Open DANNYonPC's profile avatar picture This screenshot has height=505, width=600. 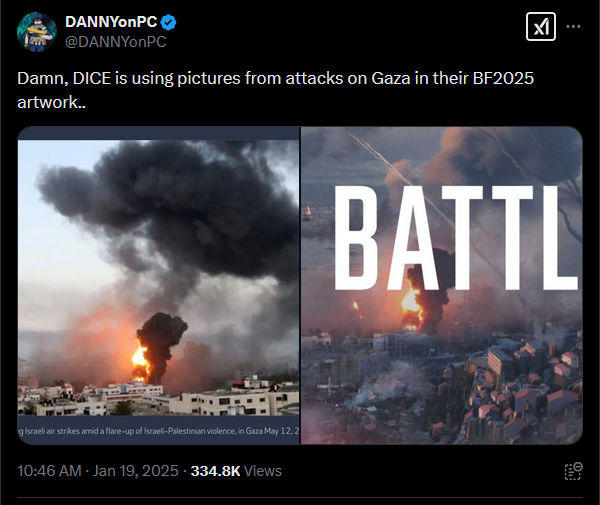(x=37, y=32)
